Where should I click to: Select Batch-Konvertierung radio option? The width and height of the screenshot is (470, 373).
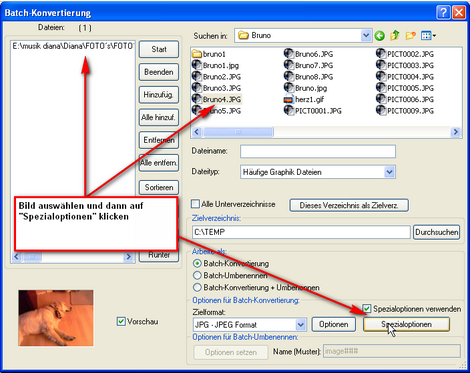tap(197, 263)
